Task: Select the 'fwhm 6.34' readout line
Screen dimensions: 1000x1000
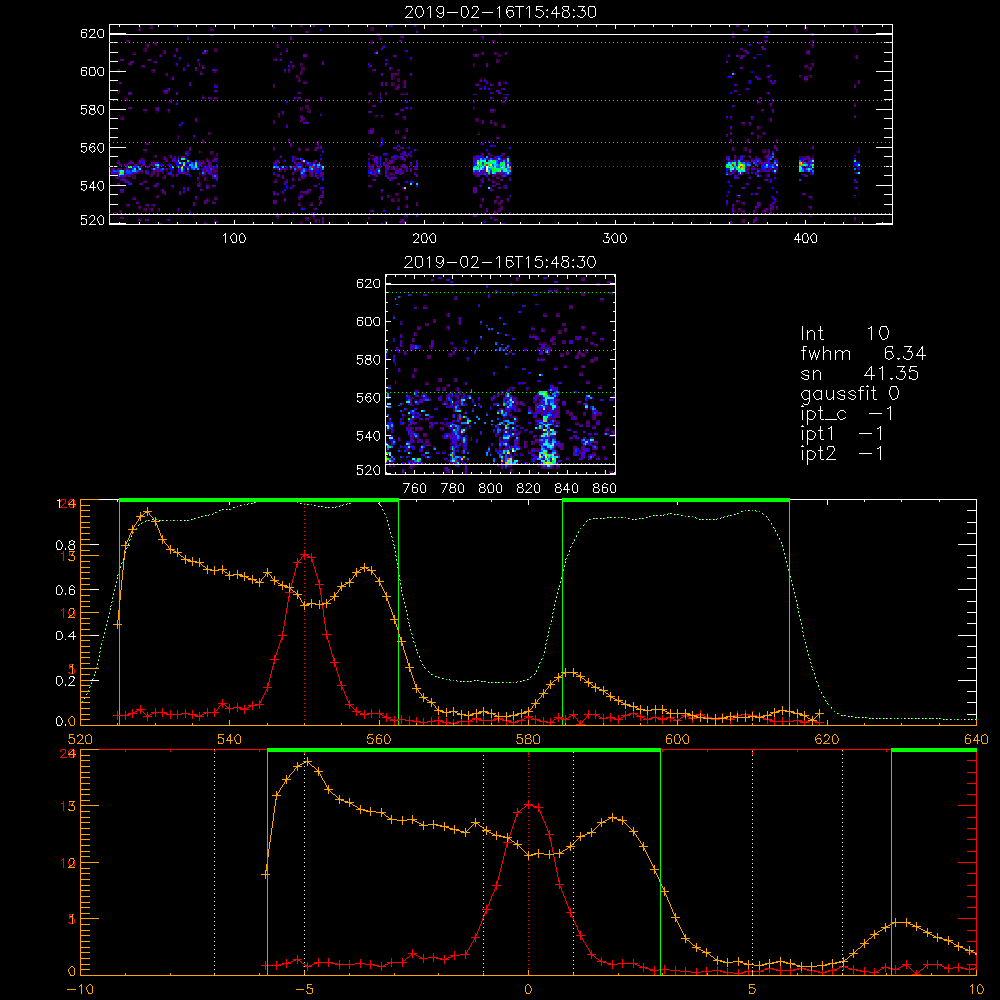Action: [x=863, y=353]
